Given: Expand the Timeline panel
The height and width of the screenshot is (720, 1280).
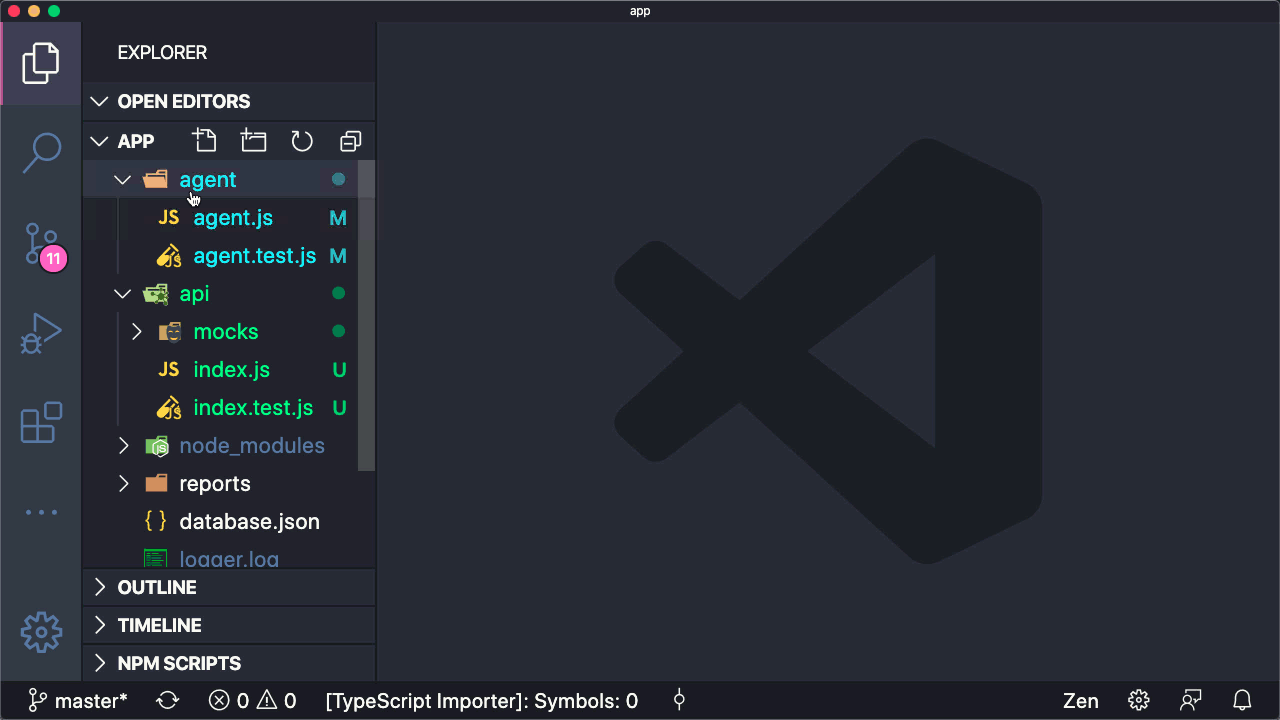Looking at the screenshot, I should 229,625.
